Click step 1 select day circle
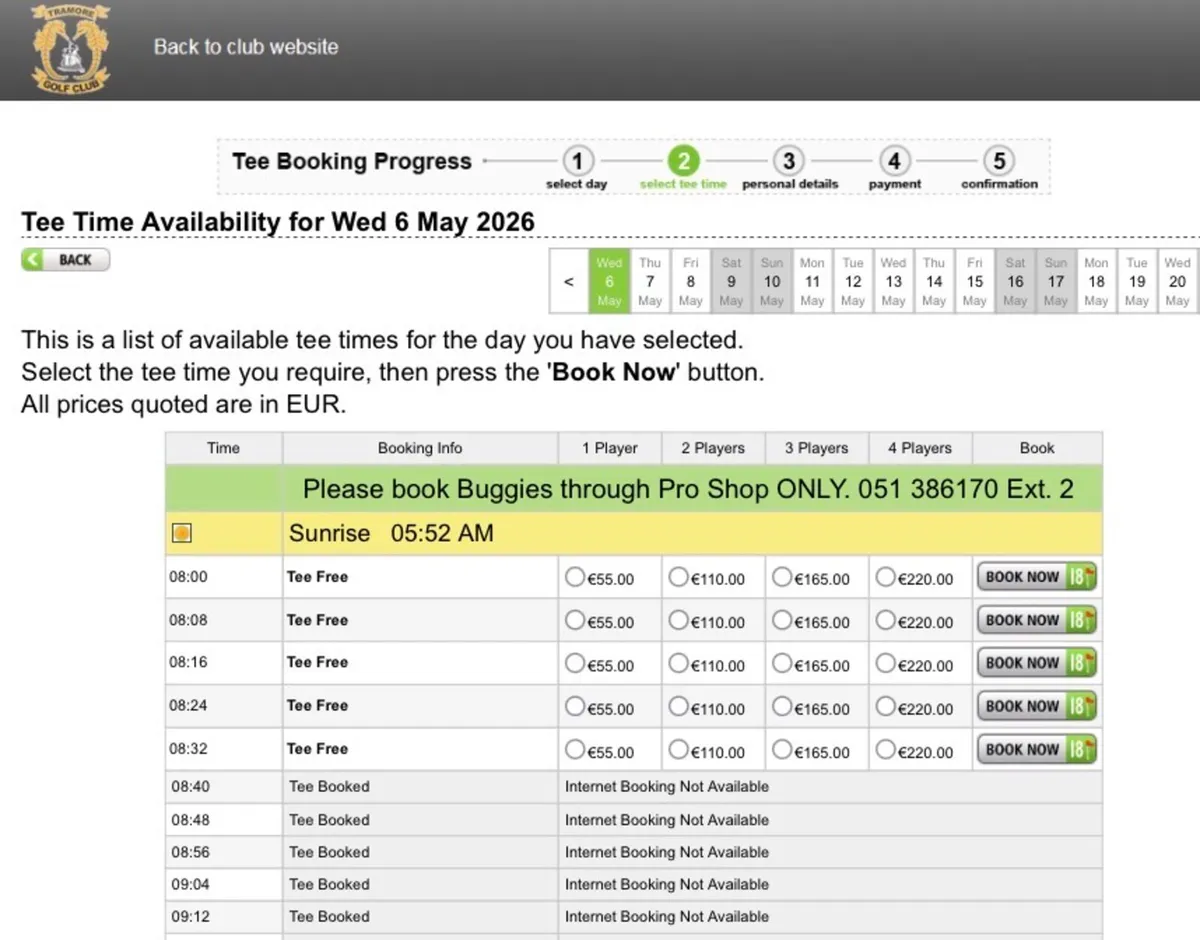Viewport: 1200px width, 940px height. point(577,161)
